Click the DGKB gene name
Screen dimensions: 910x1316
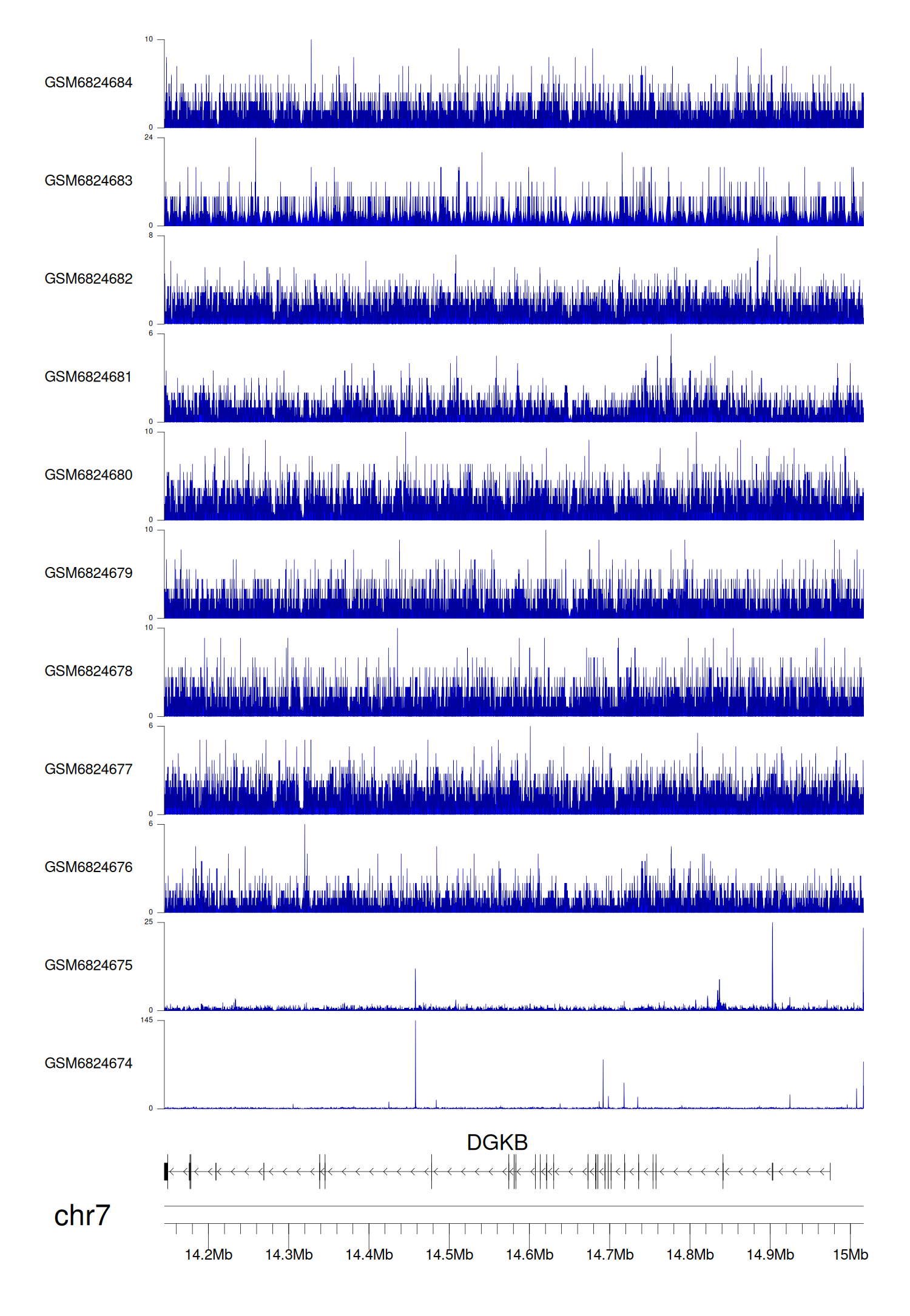[x=497, y=1143]
